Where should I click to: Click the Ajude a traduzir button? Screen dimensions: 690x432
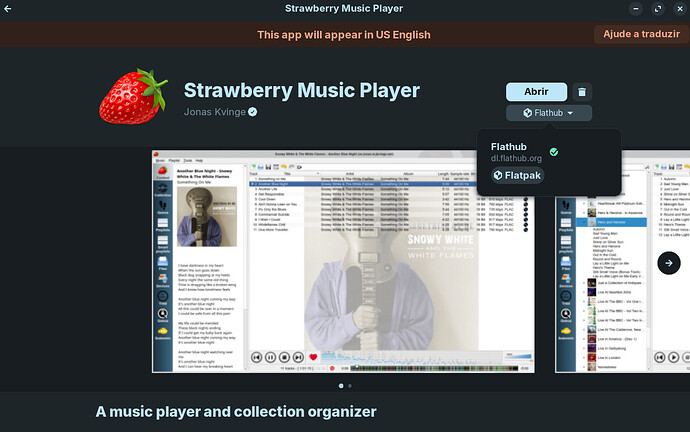pyautogui.click(x=641, y=34)
